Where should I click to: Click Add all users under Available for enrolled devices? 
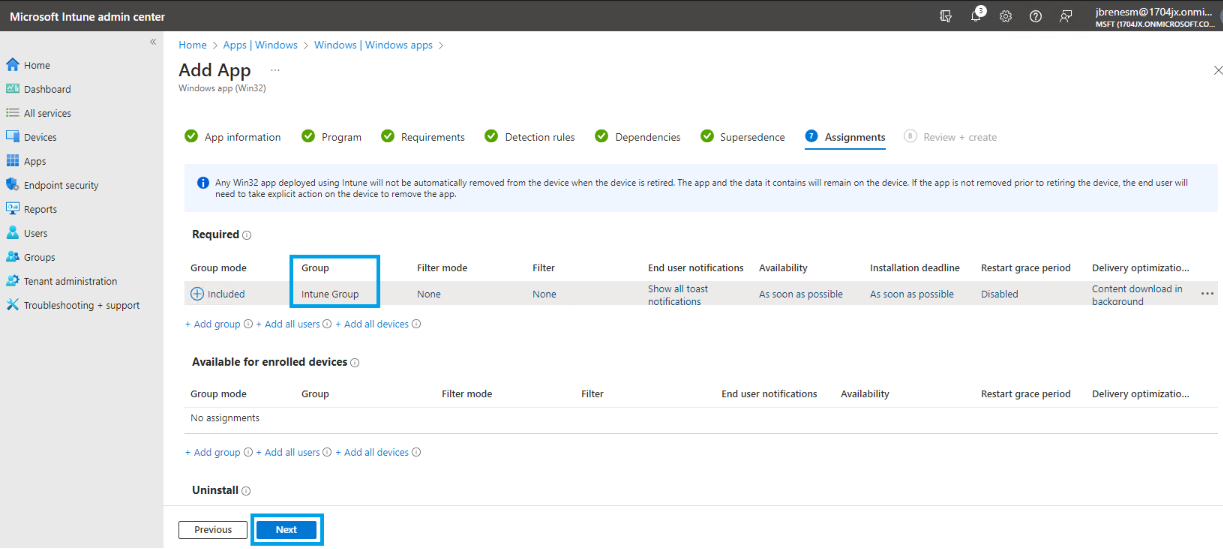pos(288,452)
